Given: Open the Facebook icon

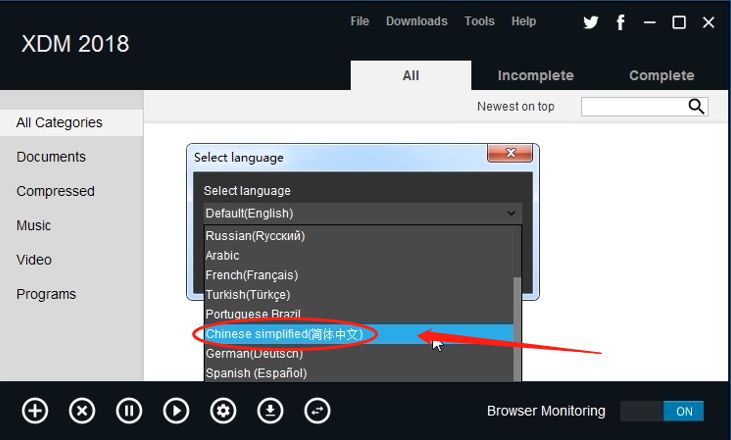Looking at the screenshot, I should tap(621, 22).
